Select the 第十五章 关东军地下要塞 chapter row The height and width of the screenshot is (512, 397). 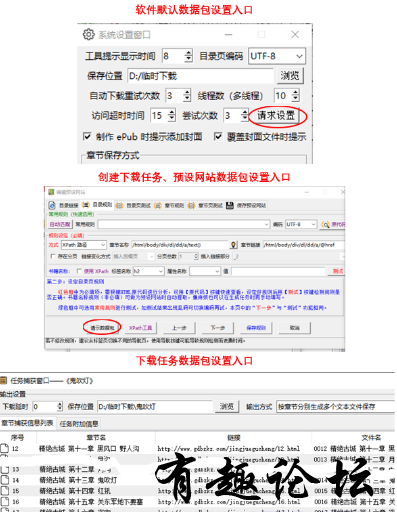point(198,501)
